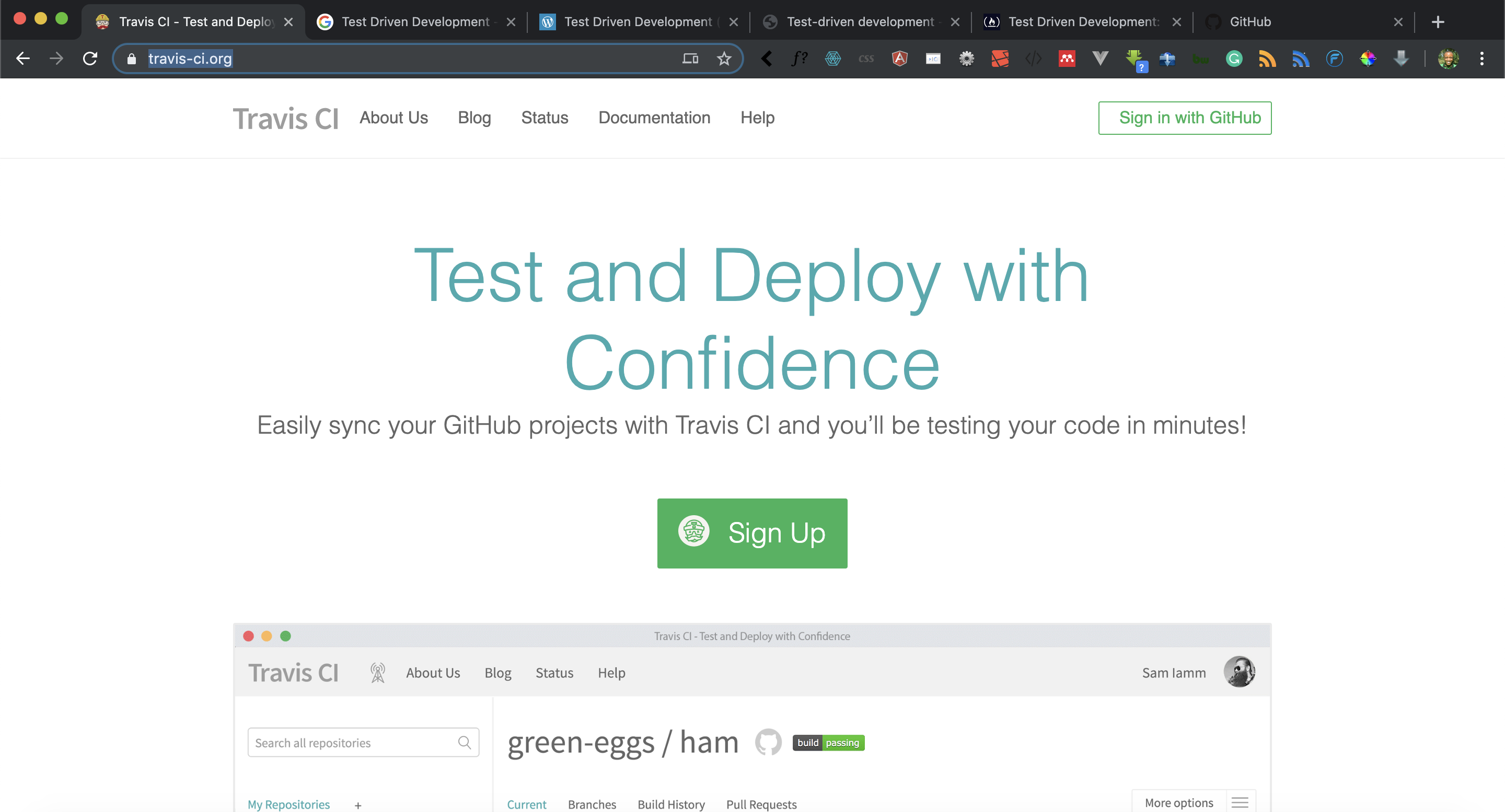Click Sign in with GitHub
The image size is (1505, 812).
tap(1184, 118)
